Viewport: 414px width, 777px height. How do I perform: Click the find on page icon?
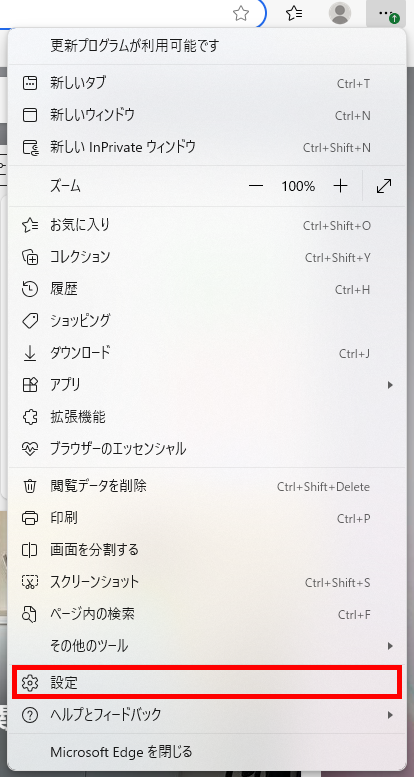[30, 614]
